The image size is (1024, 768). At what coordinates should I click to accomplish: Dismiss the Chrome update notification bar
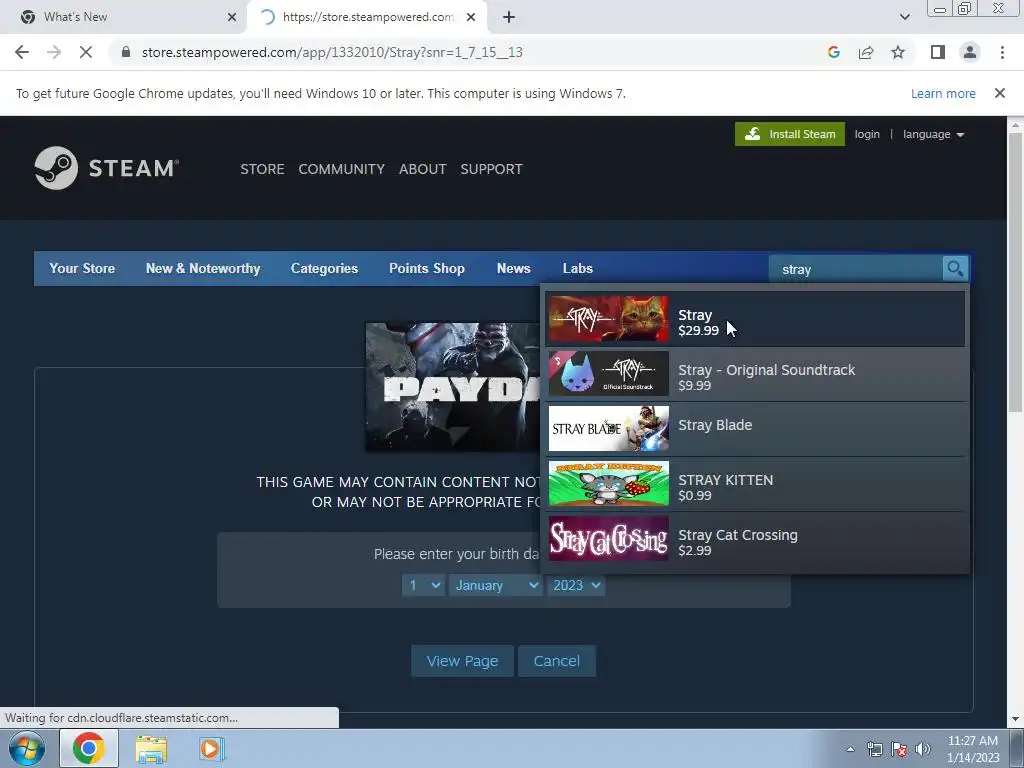[x=999, y=93]
